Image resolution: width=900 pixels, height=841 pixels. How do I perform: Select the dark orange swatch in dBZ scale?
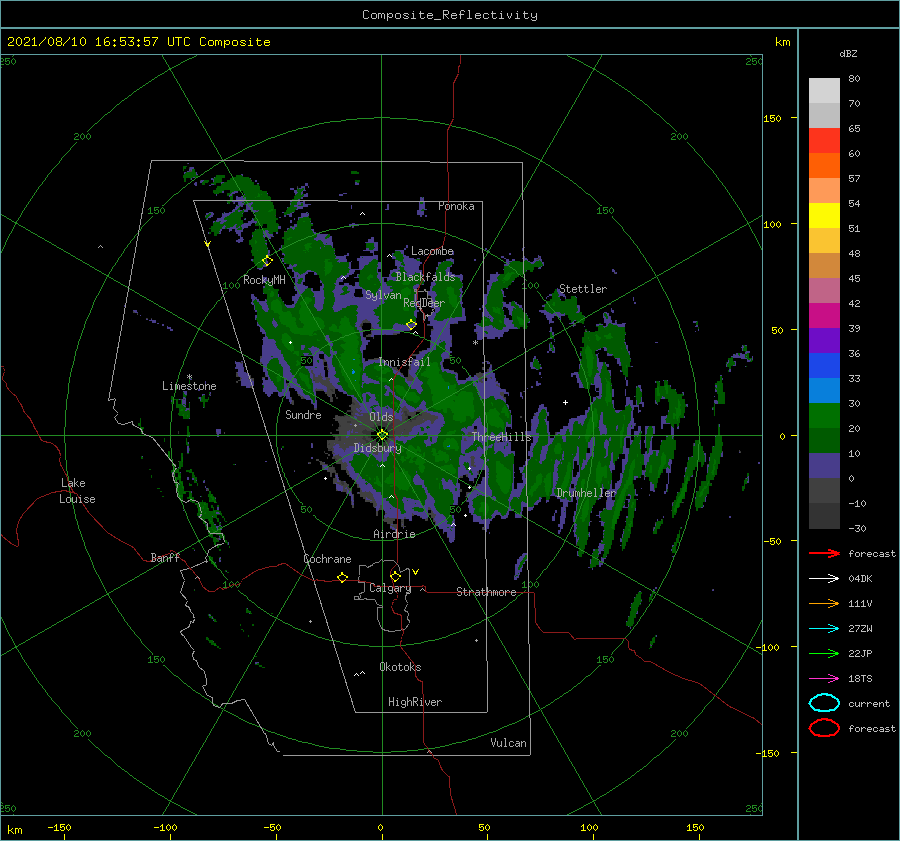(824, 166)
